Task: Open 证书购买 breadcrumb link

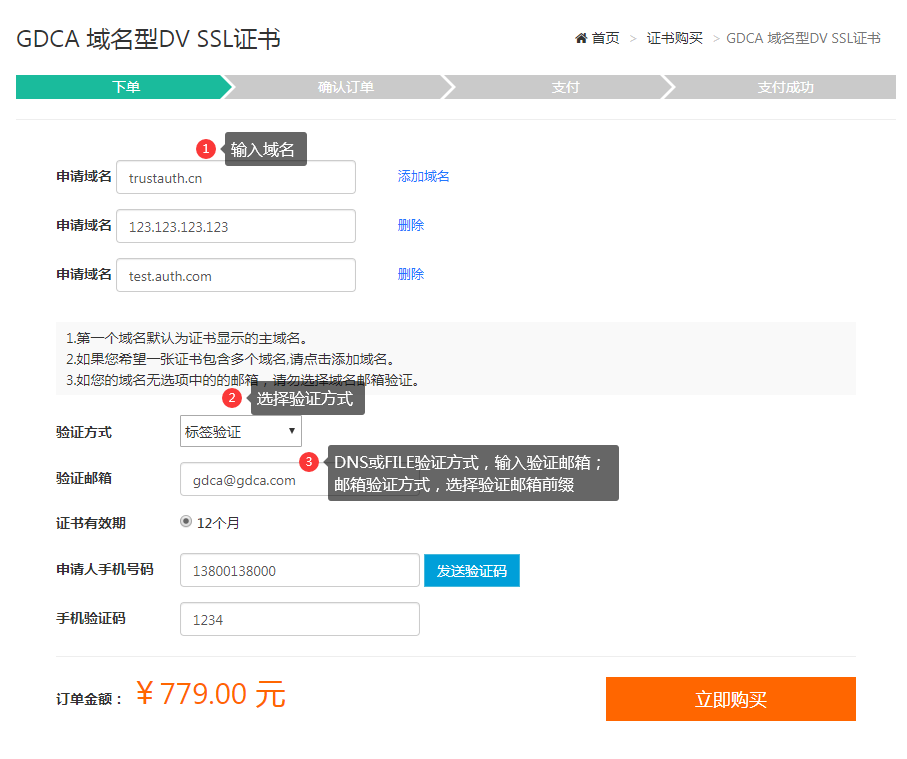Action: point(674,38)
